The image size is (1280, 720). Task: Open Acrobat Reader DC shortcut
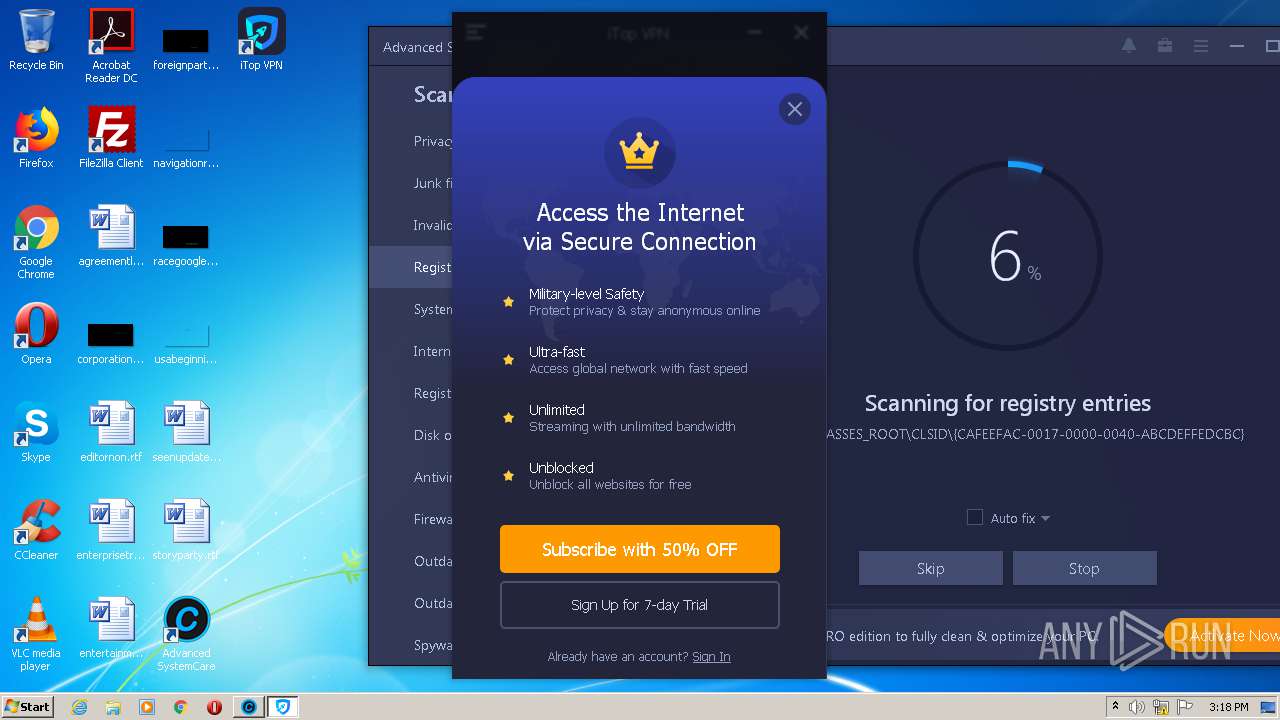pos(111,45)
